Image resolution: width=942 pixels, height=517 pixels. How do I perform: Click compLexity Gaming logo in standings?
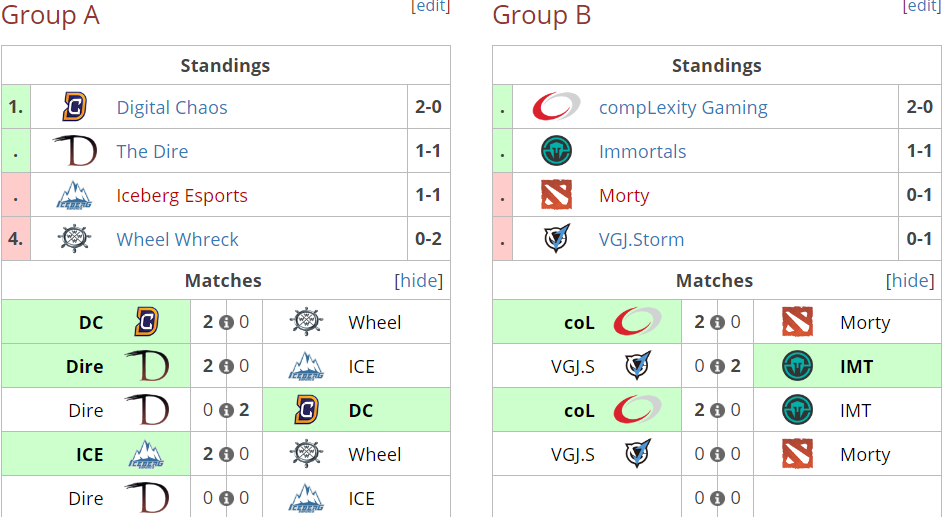pos(556,107)
